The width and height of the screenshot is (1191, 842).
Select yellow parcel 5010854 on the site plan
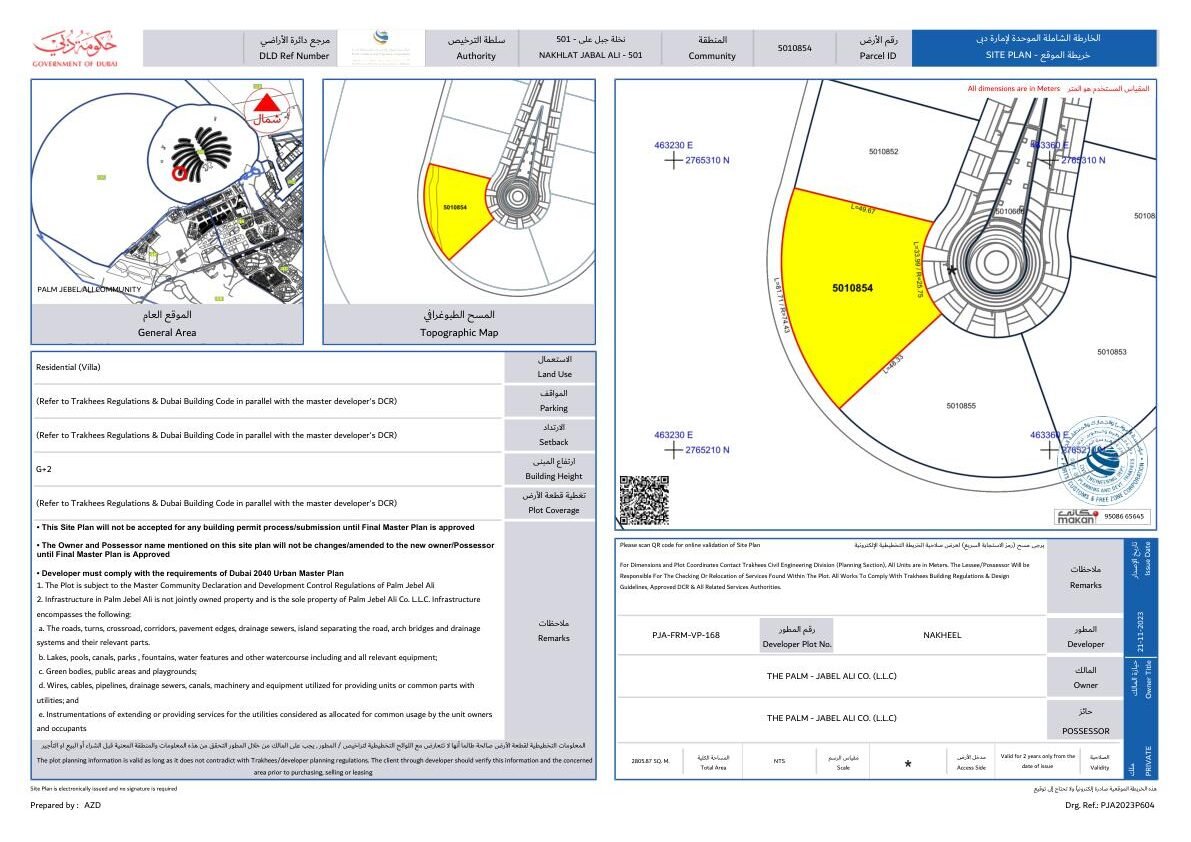pos(852,300)
